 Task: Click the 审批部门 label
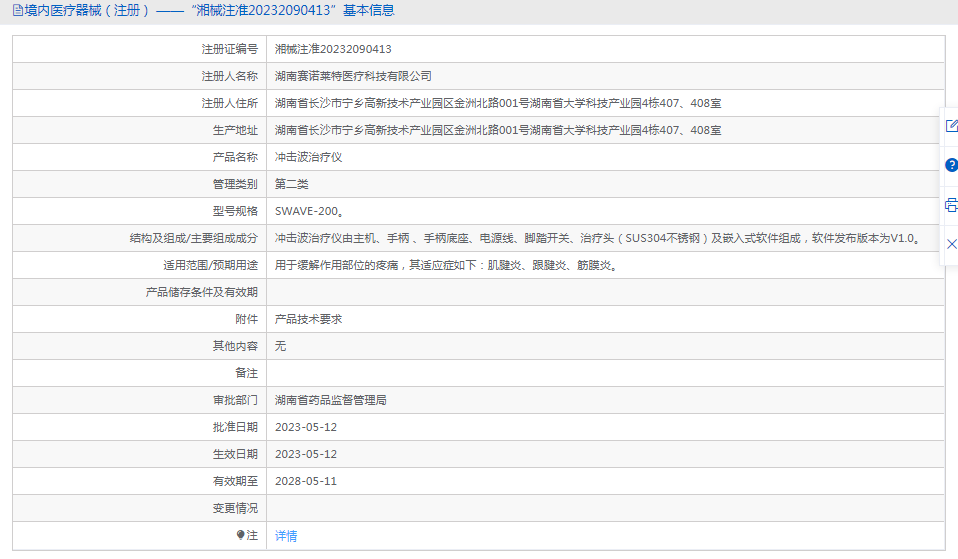[235, 400]
